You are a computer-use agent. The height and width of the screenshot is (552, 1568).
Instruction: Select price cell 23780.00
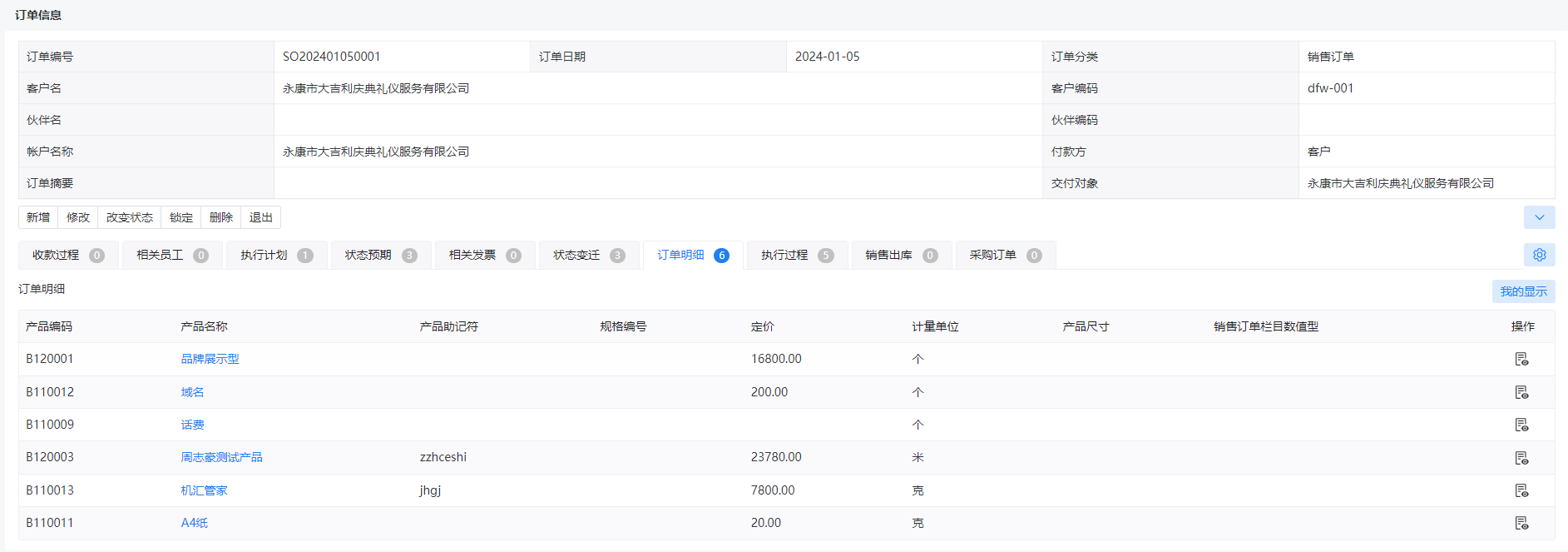click(x=776, y=457)
